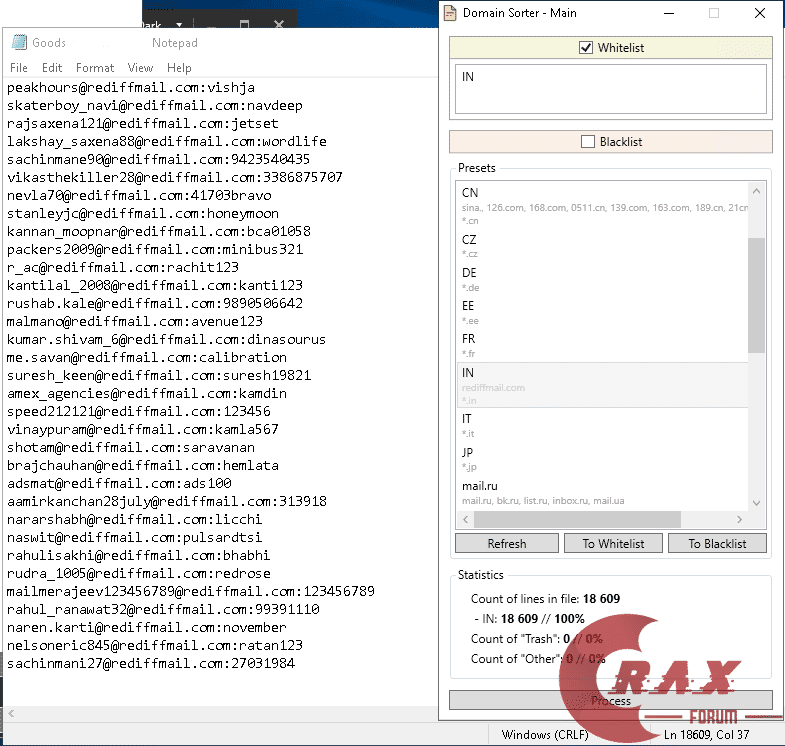
Task: Click the Notepad Goods file icon
Action: click(x=20, y=43)
